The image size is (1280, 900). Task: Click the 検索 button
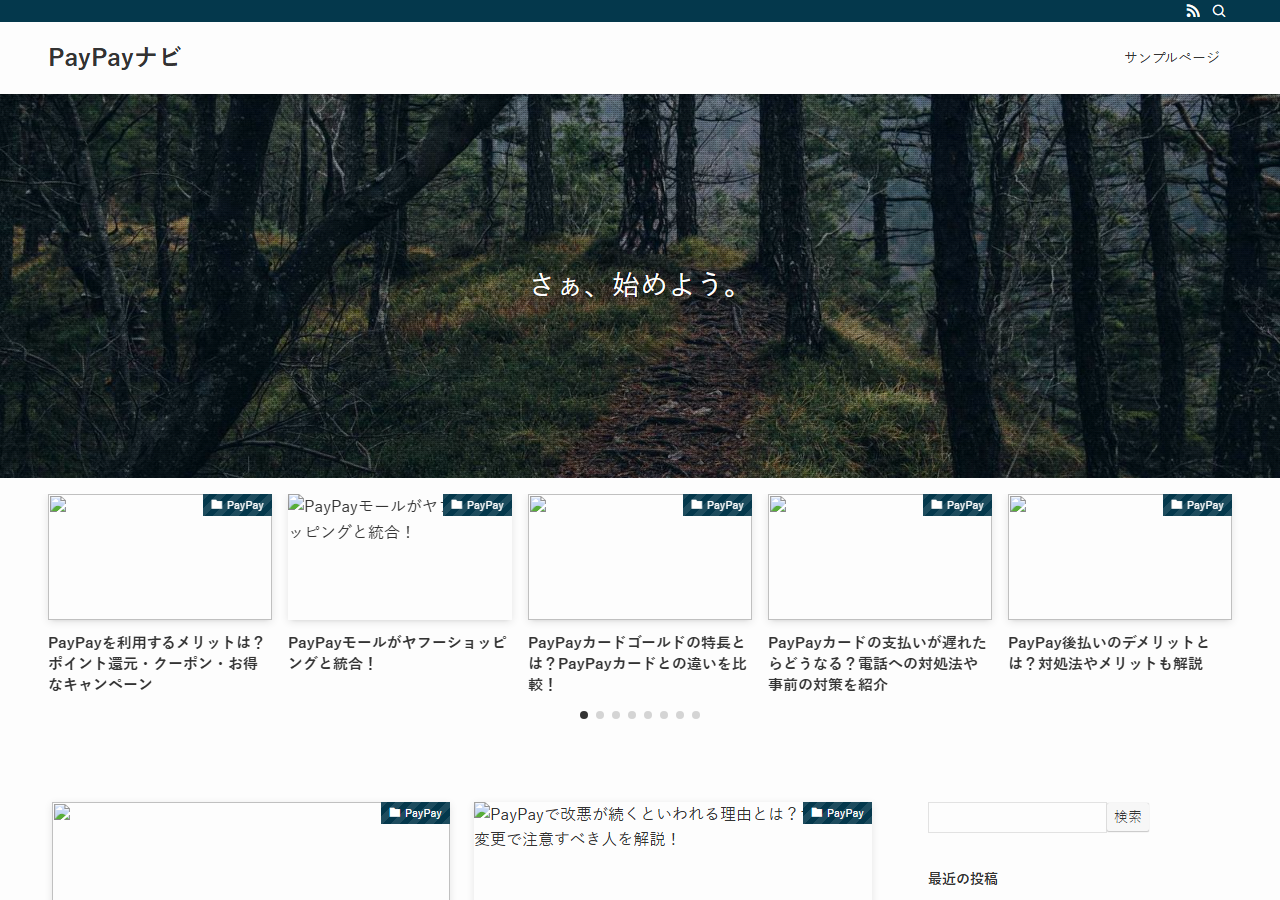pos(1128,817)
